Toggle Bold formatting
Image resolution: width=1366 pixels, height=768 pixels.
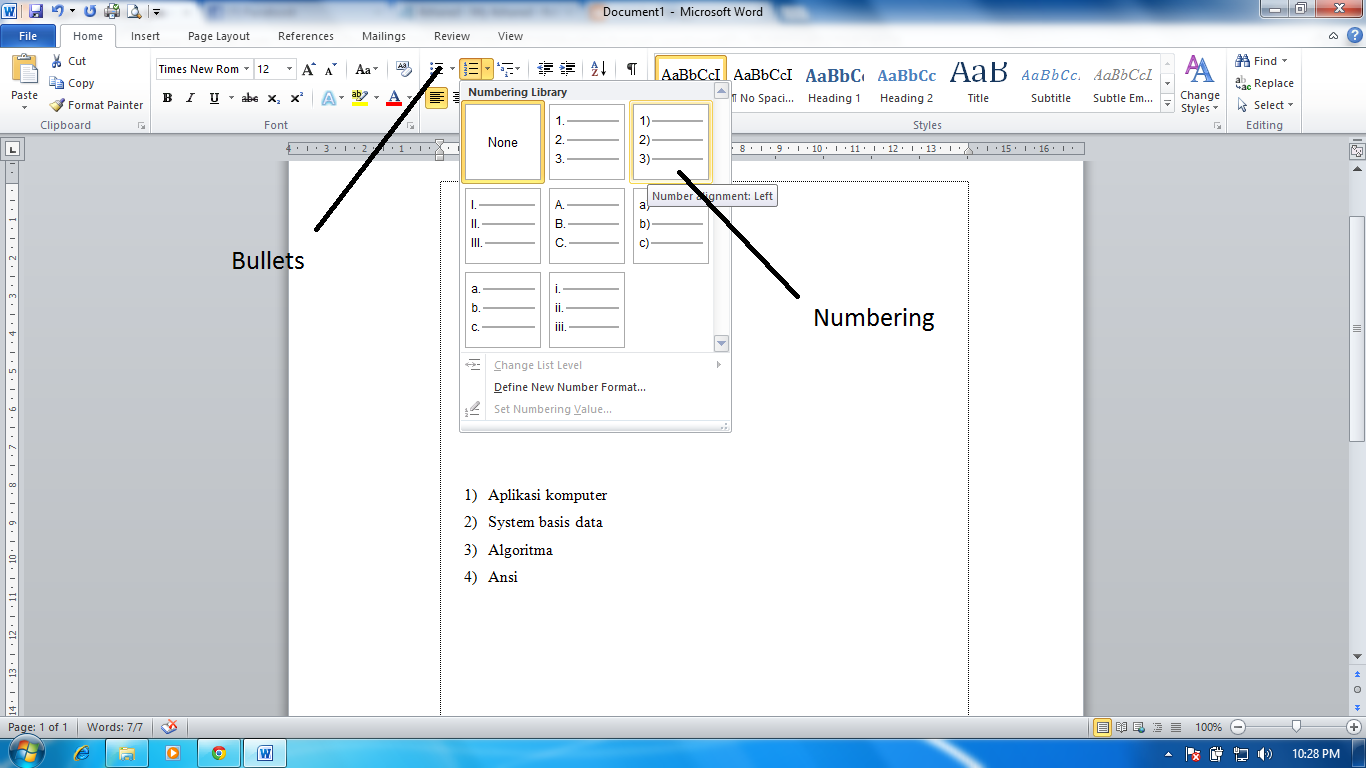point(167,98)
